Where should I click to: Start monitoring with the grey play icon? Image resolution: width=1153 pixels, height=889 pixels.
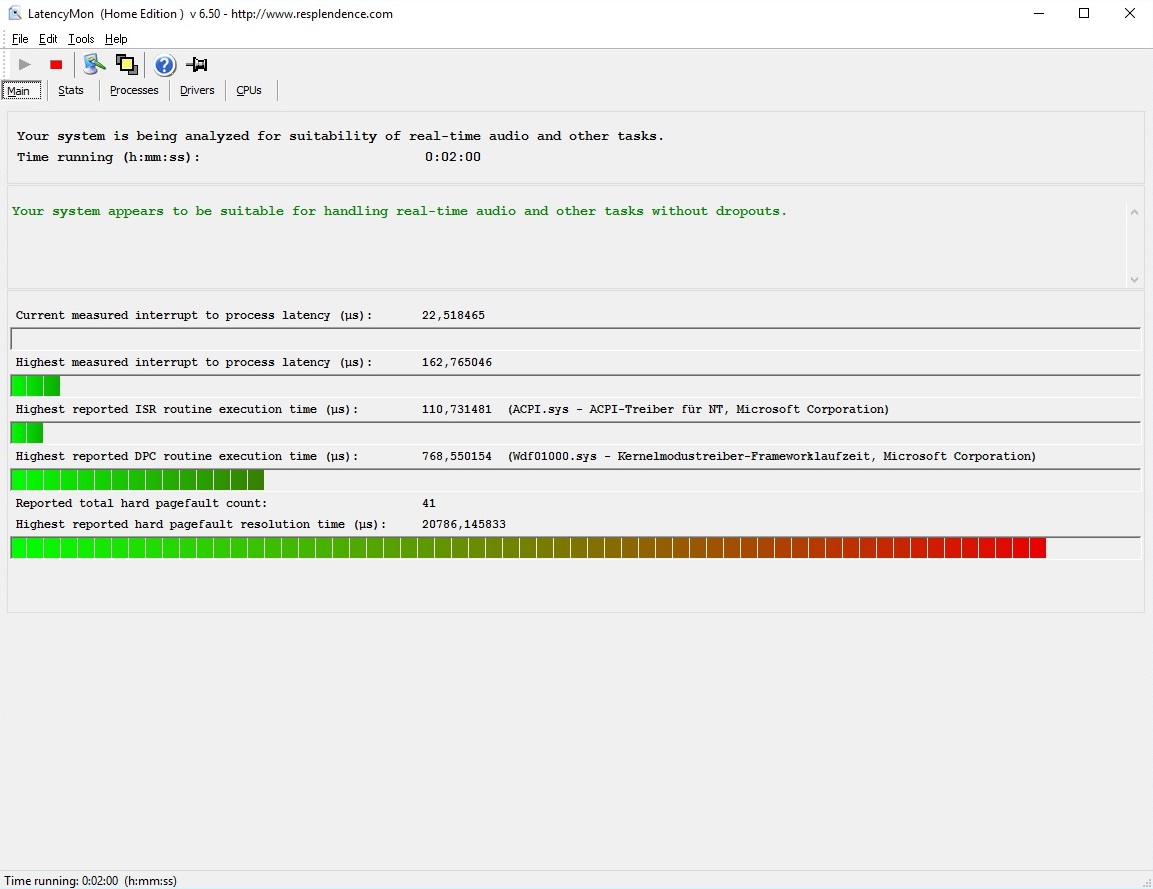pyautogui.click(x=24, y=65)
